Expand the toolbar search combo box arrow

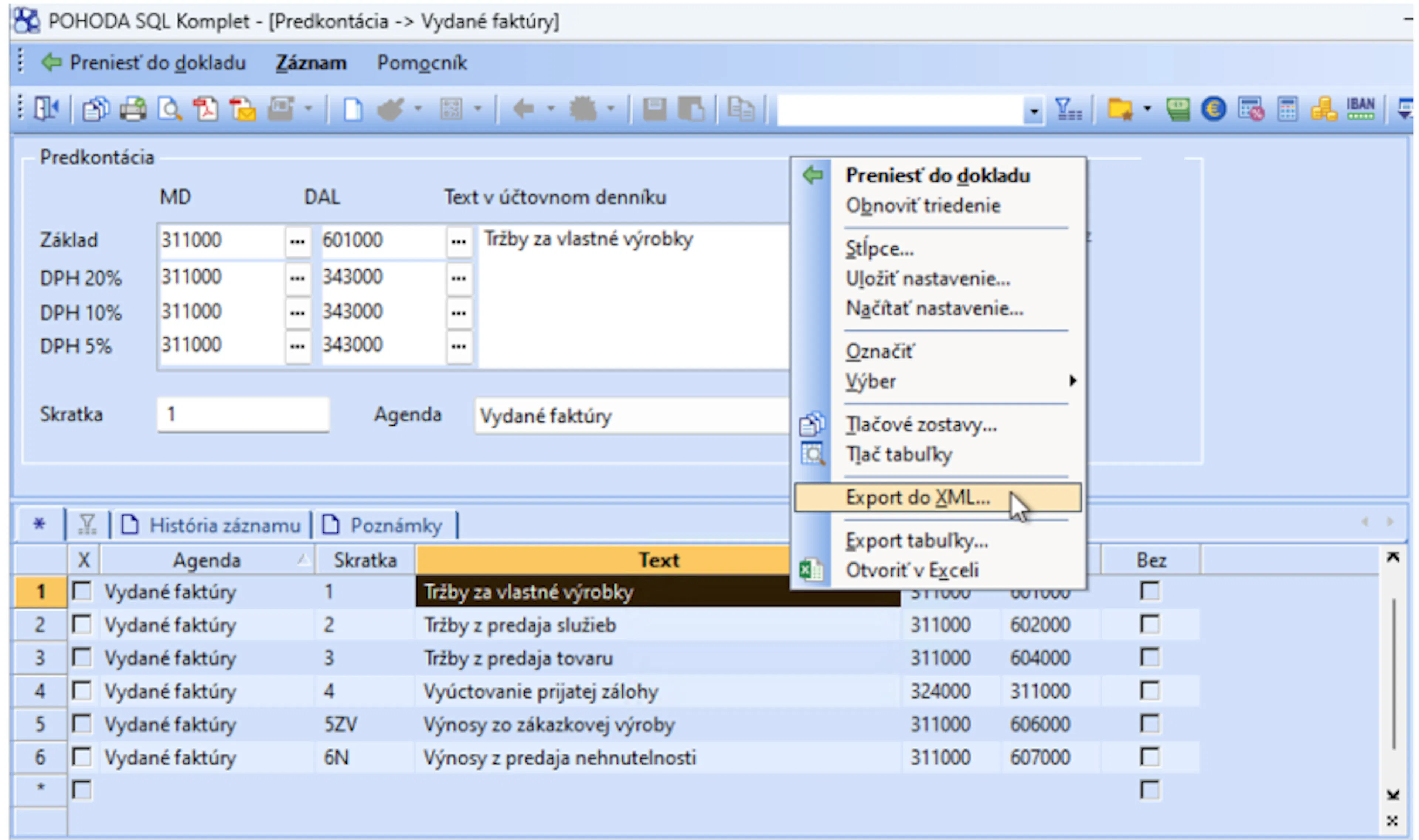point(1033,110)
